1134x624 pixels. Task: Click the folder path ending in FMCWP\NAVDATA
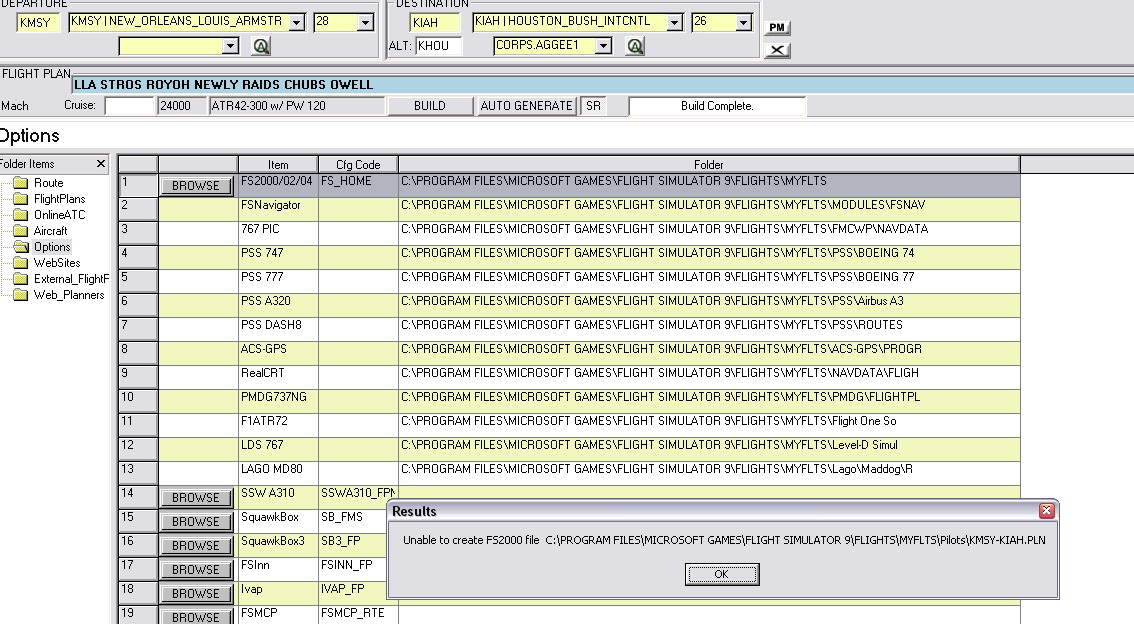[x=709, y=233]
